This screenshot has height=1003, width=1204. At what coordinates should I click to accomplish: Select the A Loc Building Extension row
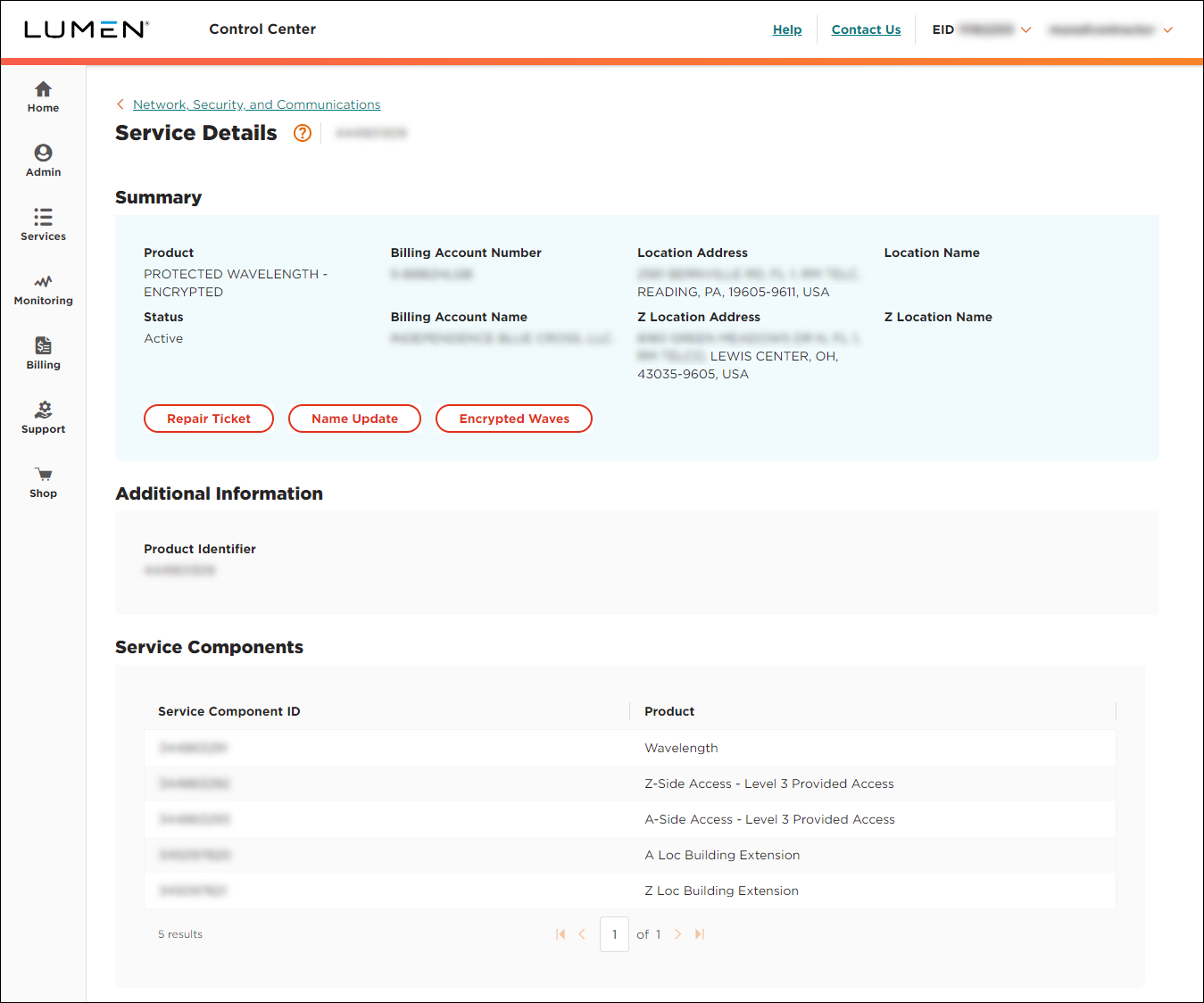click(x=630, y=855)
